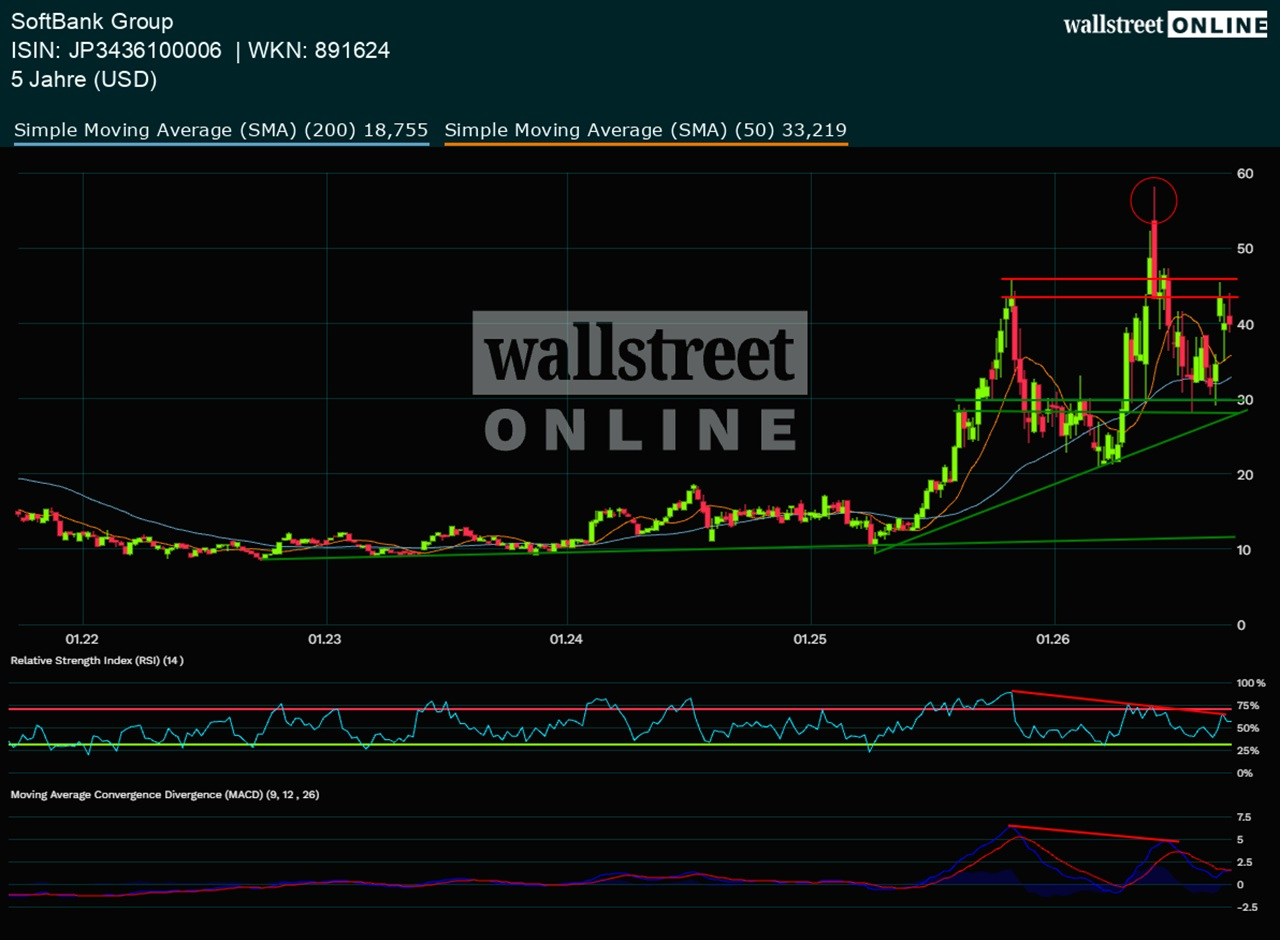Click the ISIN JP3436100006 text
The height and width of the screenshot is (940, 1280).
coord(116,51)
